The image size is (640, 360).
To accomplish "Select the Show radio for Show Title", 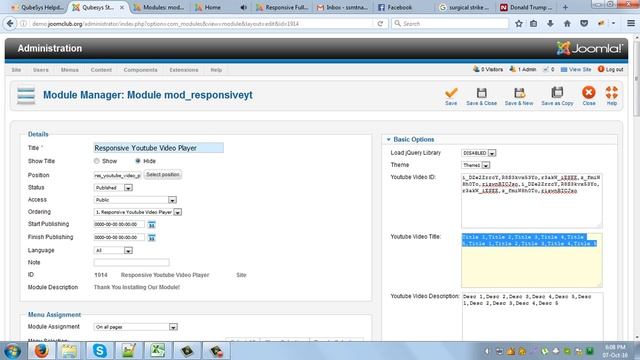I will pyautogui.click(x=97, y=161).
